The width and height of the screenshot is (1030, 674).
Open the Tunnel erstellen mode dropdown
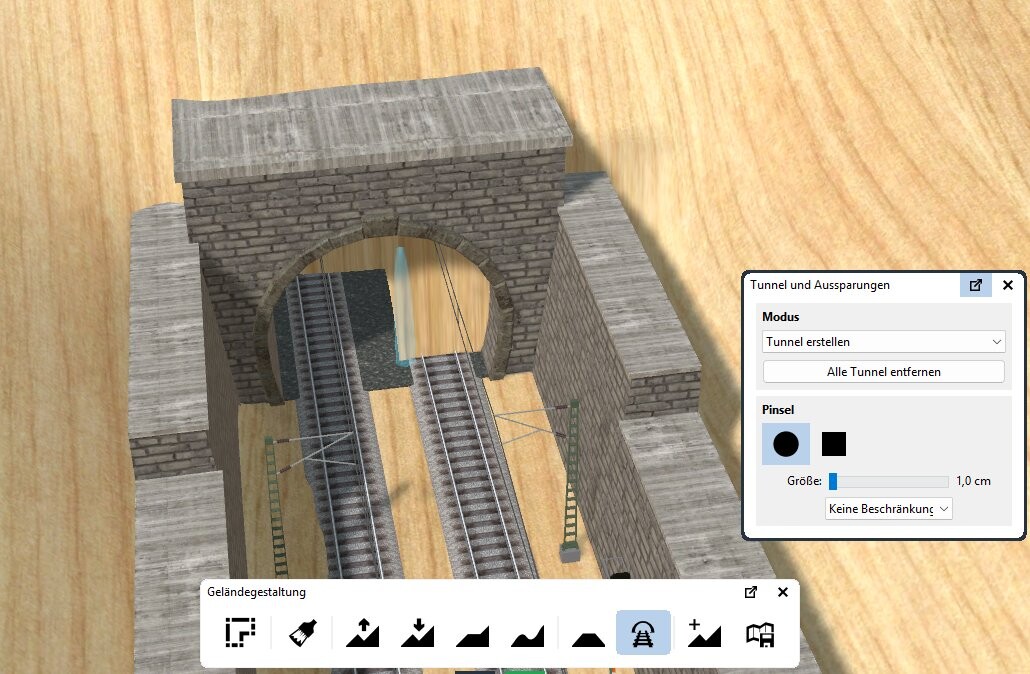pyautogui.click(x=883, y=342)
